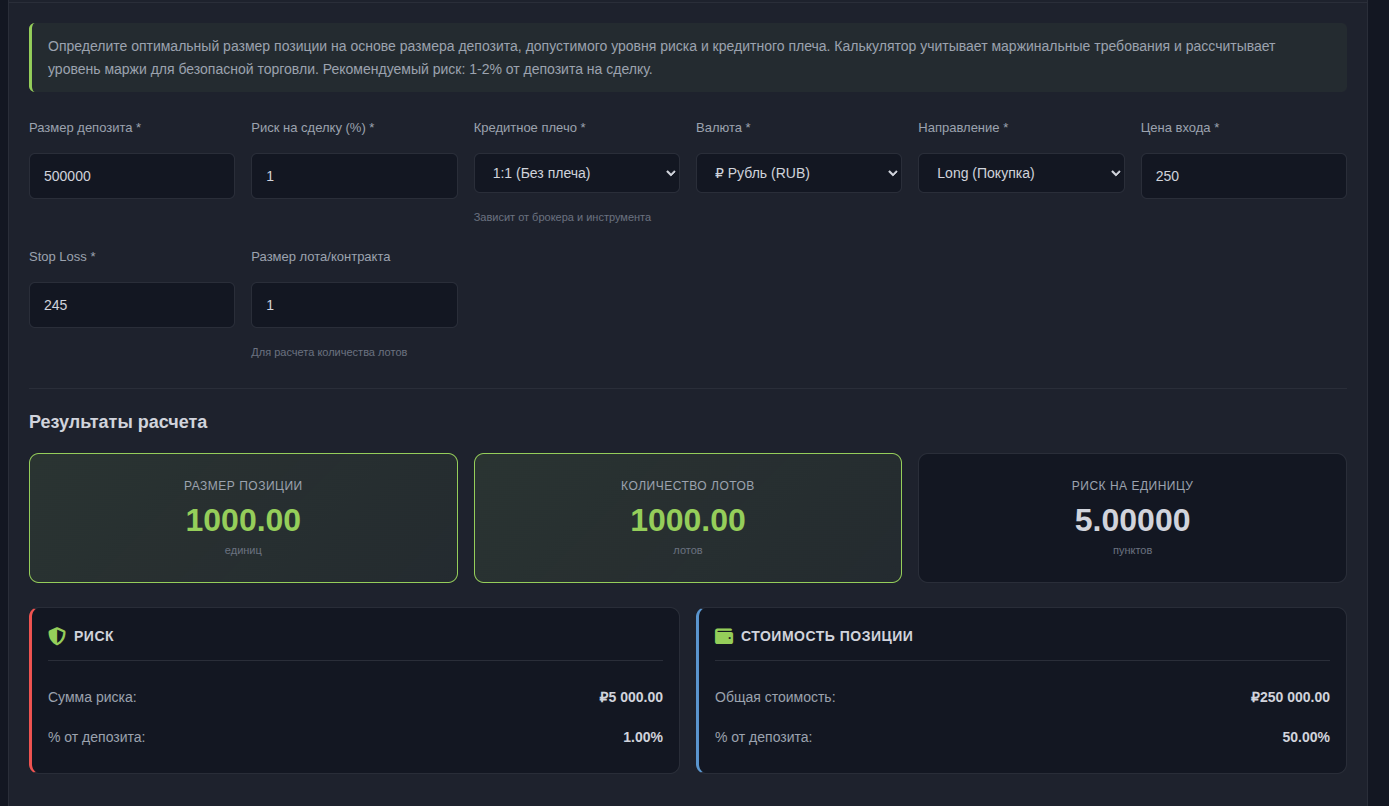
Task: Select the Цена входа input with 250
Action: pos(1243,176)
